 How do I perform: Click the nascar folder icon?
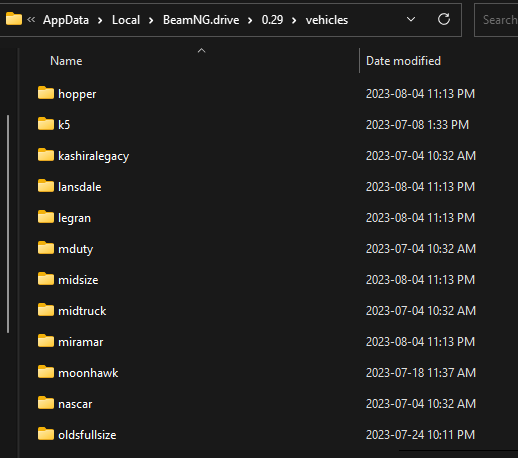tap(46, 403)
